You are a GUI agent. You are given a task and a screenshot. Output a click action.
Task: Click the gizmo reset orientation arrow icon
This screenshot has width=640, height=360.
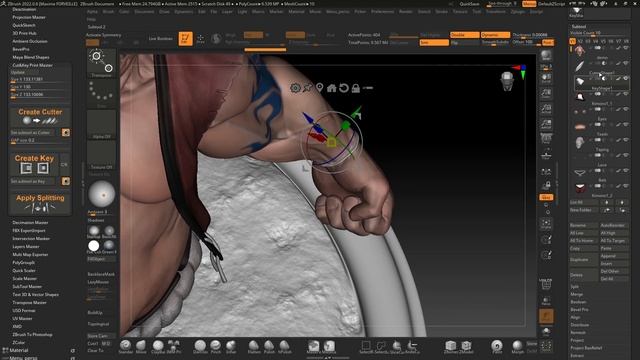[344, 88]
